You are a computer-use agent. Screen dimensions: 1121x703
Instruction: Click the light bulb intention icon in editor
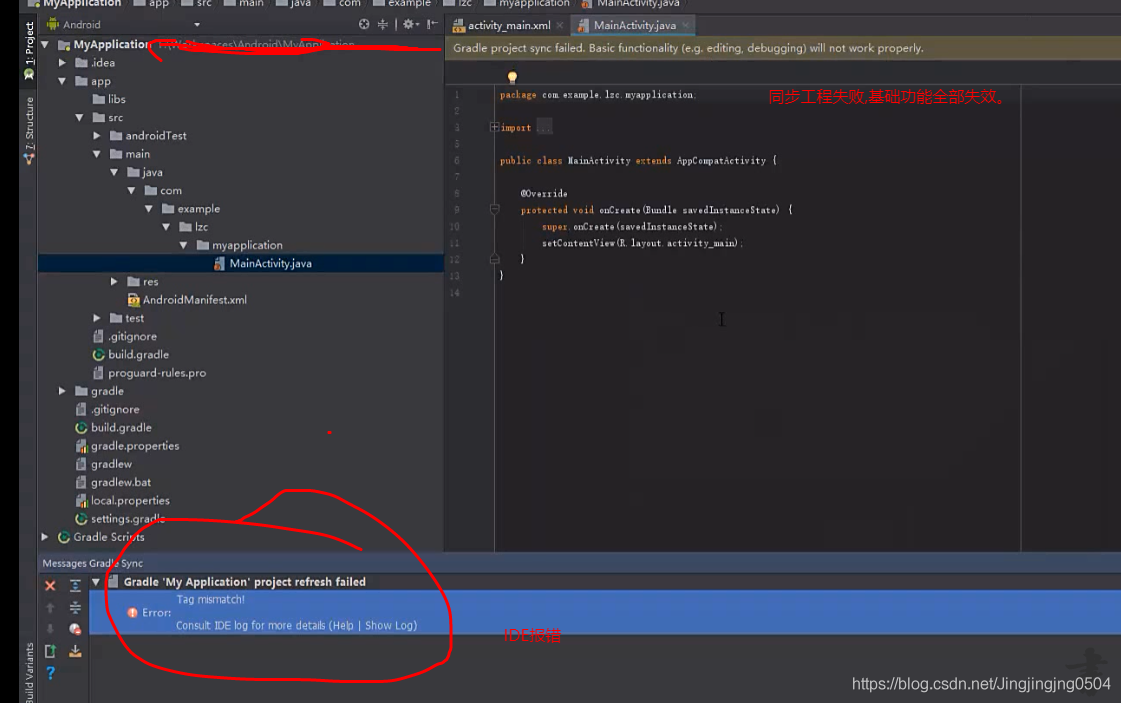coord(512,77)
